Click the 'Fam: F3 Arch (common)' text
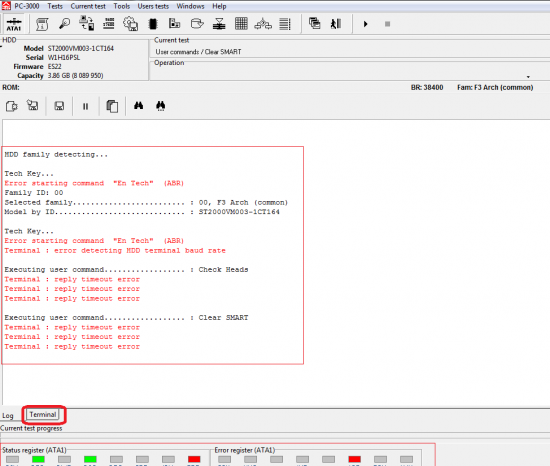550x466 pixels. [x=495, y=87]
